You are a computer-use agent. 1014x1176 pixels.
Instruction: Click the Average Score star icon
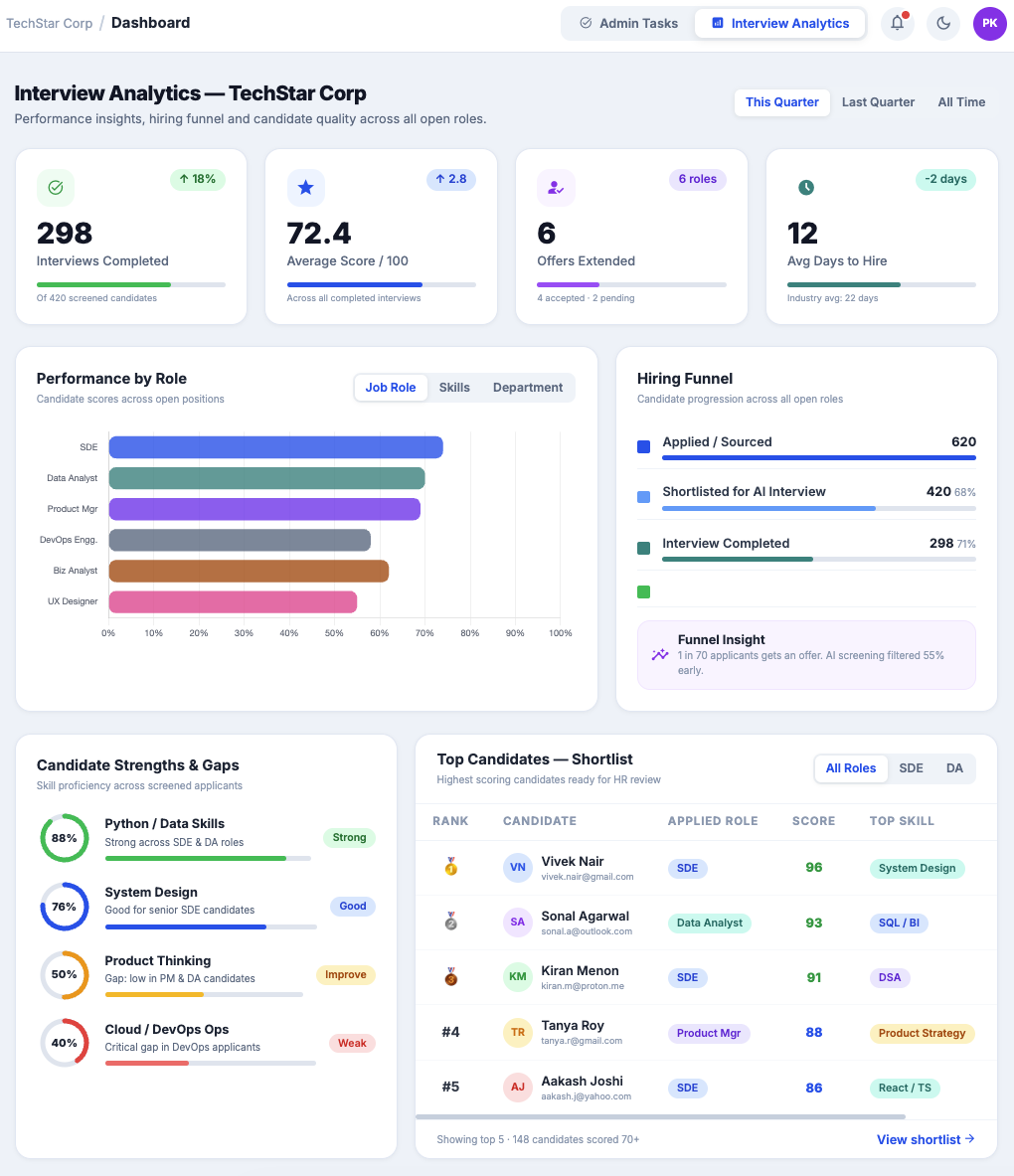click(x=306, y=188)
